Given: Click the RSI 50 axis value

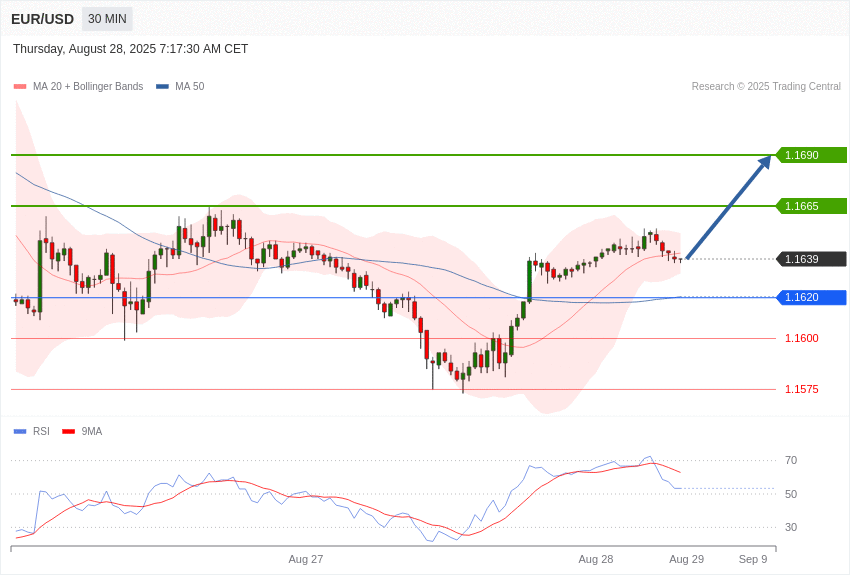Looking at the screenshot, I should coord(791,494).
